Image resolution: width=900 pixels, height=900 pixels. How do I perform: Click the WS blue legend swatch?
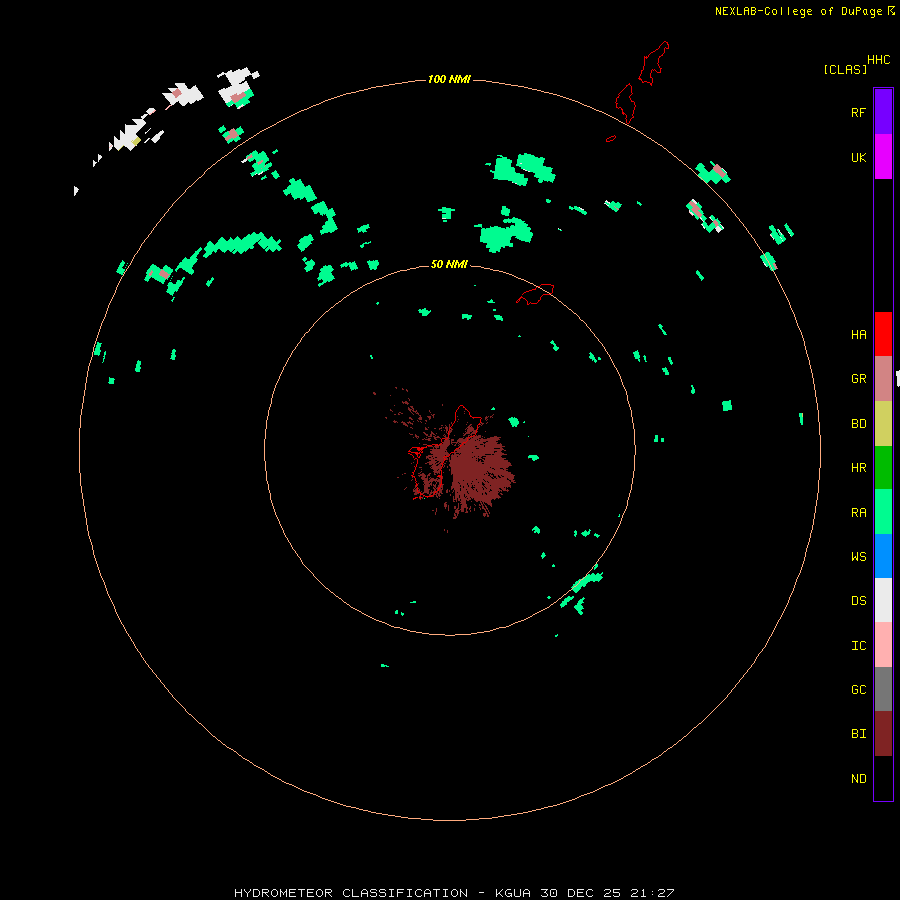(x=883, y=556)
